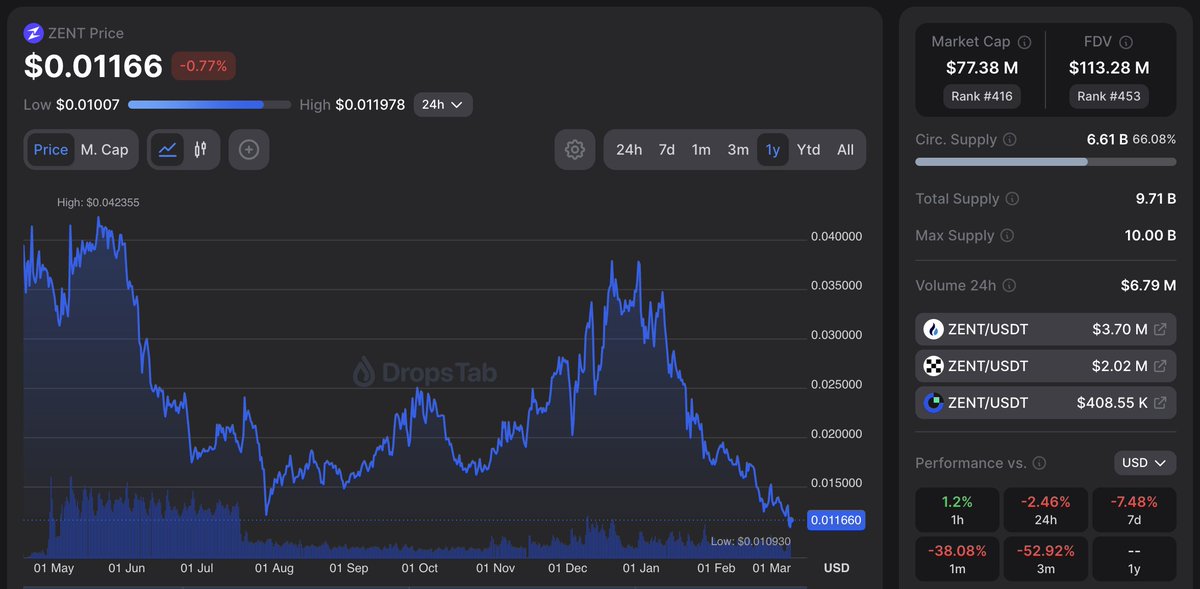Click FDV info icon
Viewport: 1200px width, 589px height.
[x=1126, y=42]
